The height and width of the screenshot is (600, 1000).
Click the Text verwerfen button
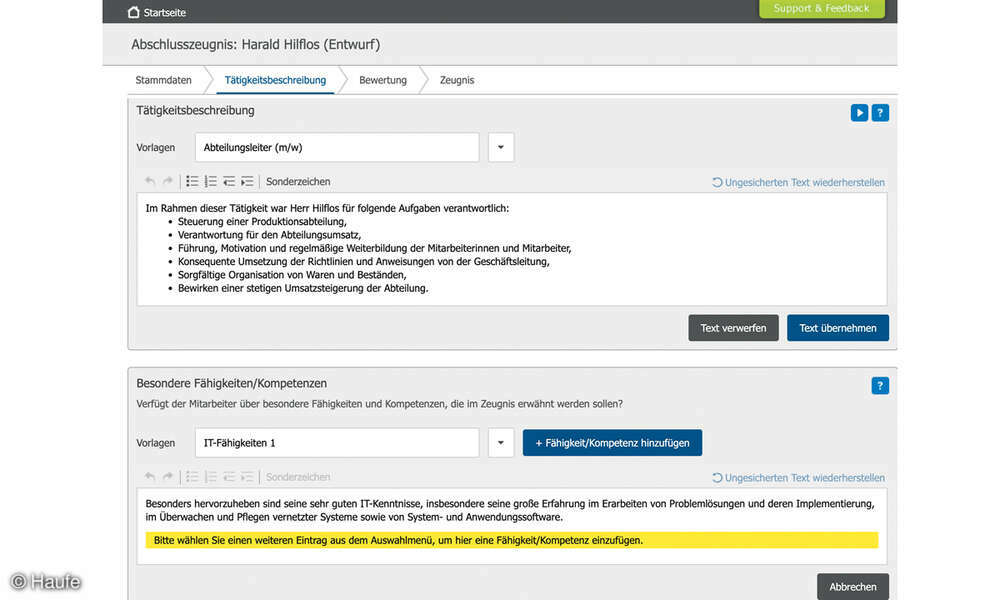(x=733, y=327)
